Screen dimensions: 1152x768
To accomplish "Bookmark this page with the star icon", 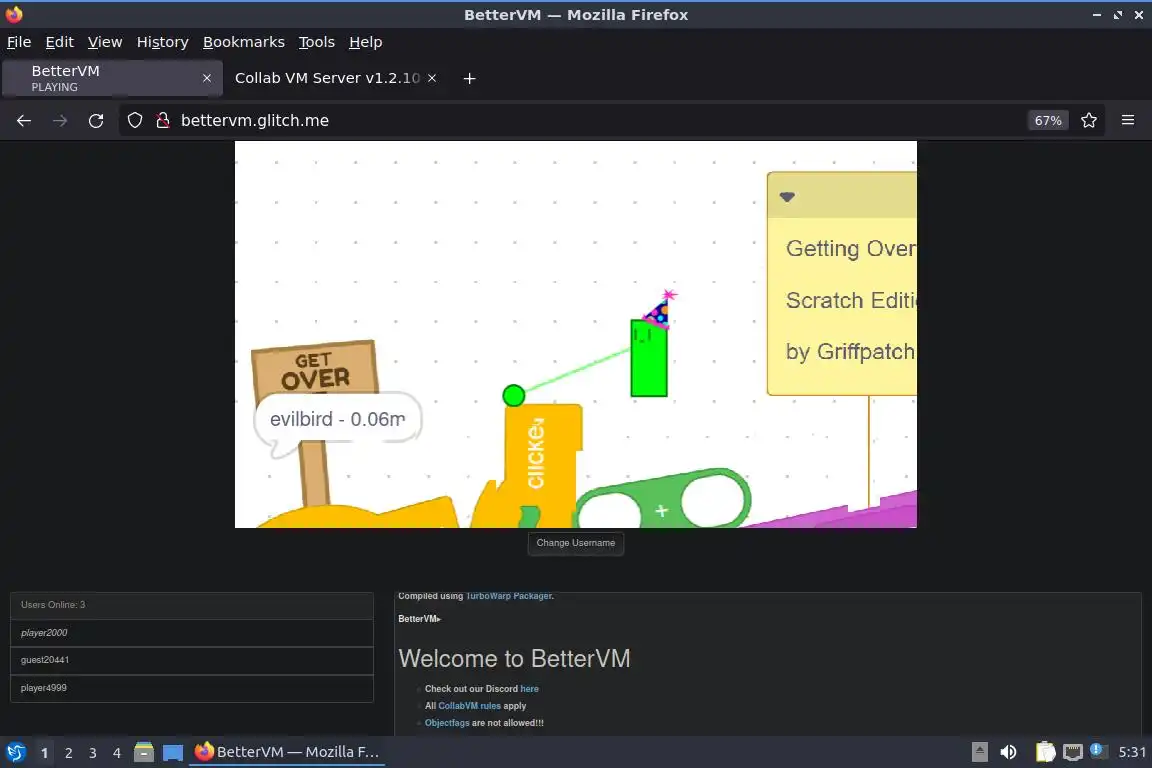I will (1089, 121).
